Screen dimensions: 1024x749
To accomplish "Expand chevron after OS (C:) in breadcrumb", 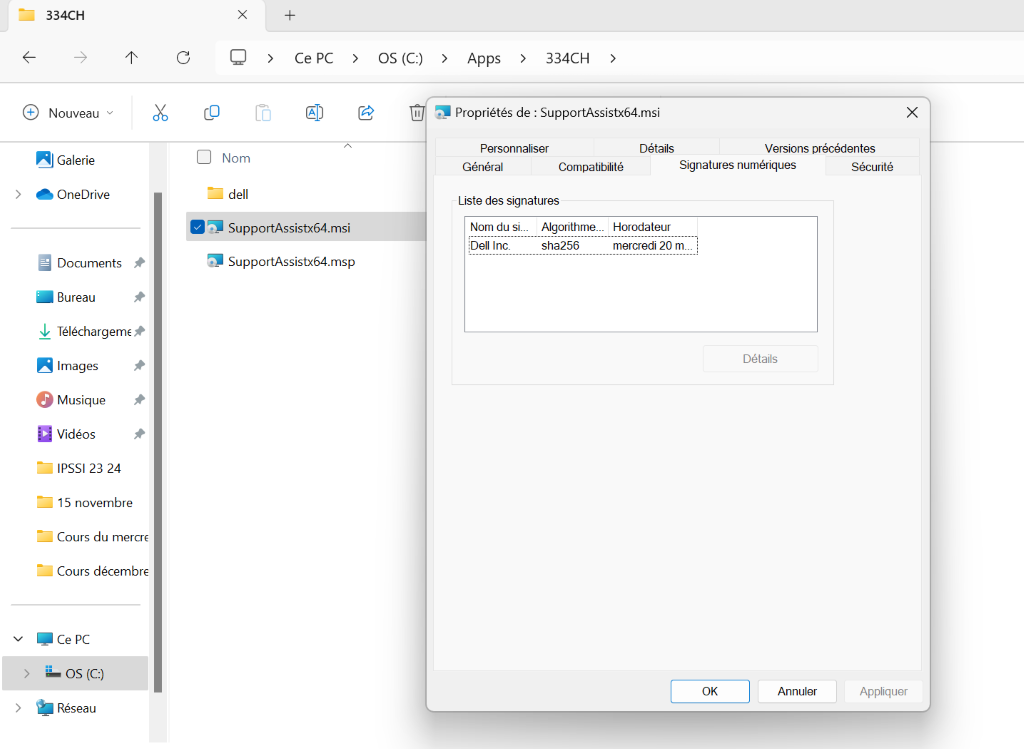I will click(x=444, y=58).
